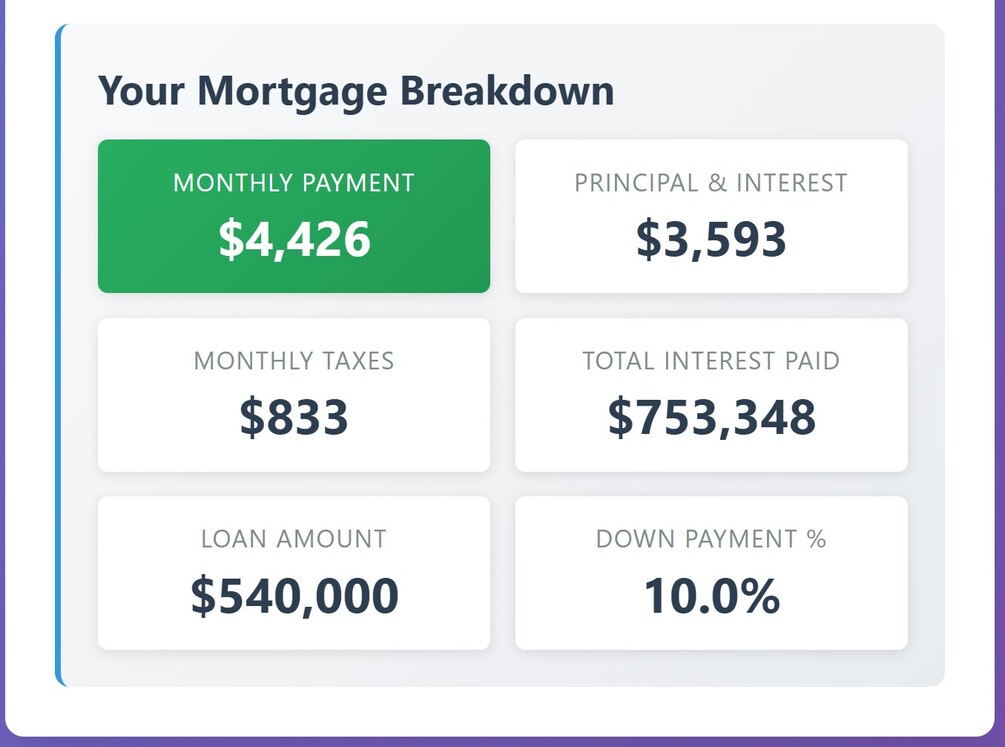Click the $4,426 monthly payment value

pos(294,239)
